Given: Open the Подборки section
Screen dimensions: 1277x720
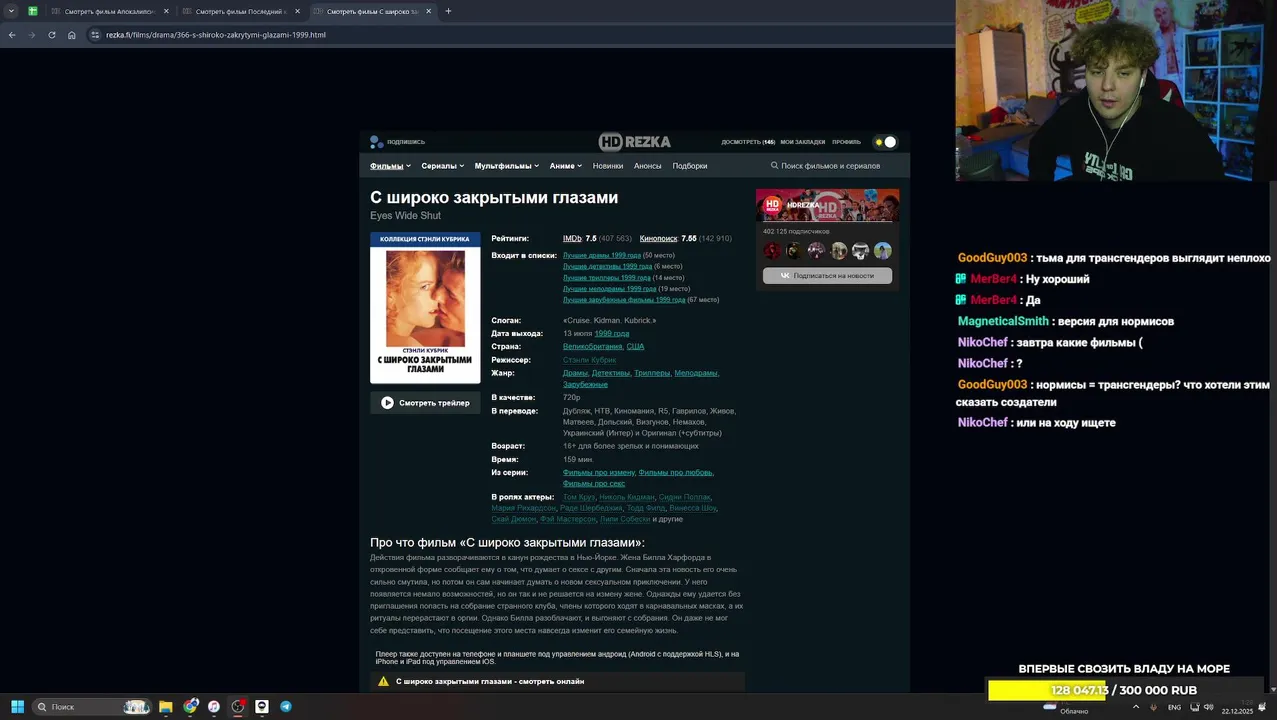Looking at the screenshot, I should click(690, 166).
